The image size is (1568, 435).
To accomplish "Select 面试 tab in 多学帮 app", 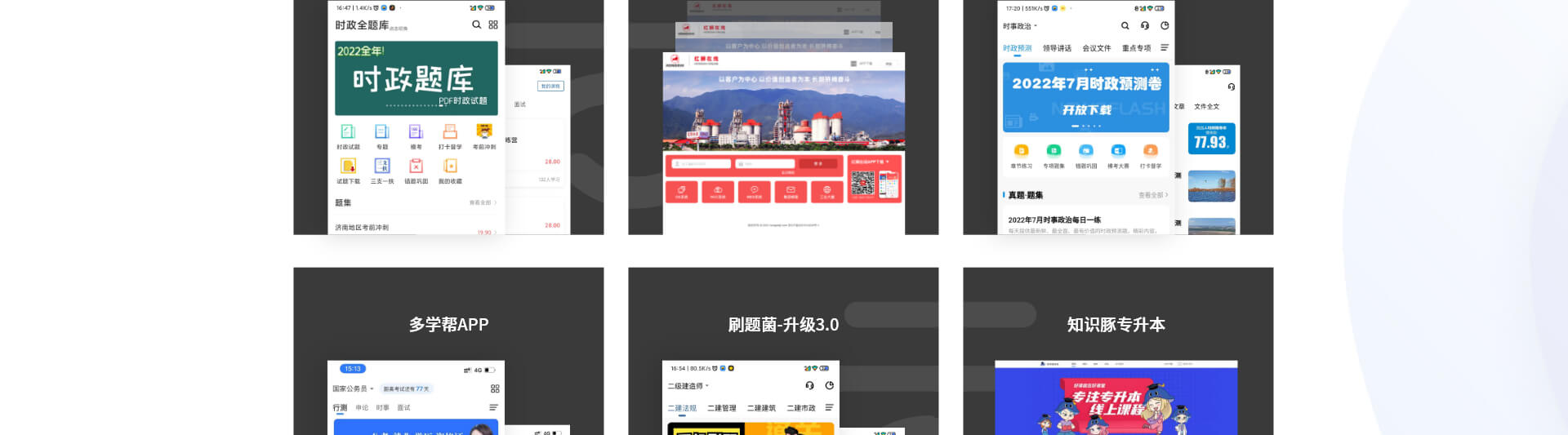I will point(403,407).
